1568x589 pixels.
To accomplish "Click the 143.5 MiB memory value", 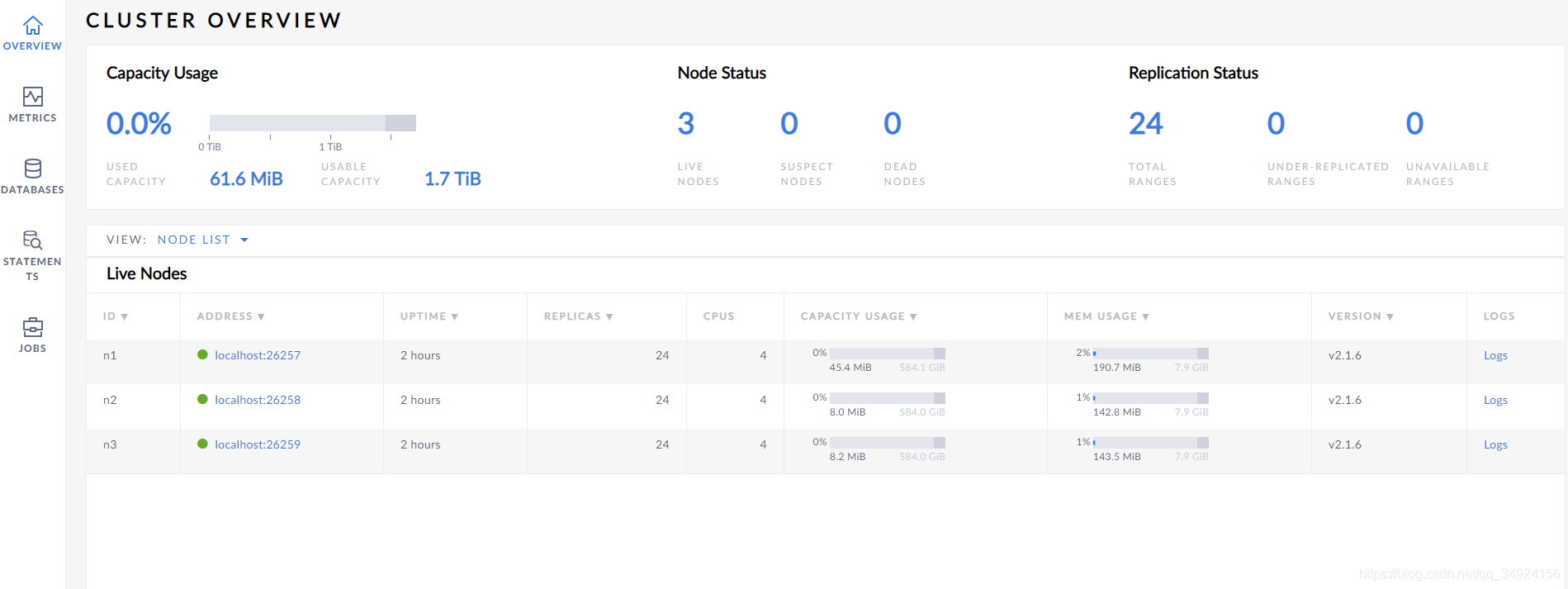I will (x=1117, y=457).
